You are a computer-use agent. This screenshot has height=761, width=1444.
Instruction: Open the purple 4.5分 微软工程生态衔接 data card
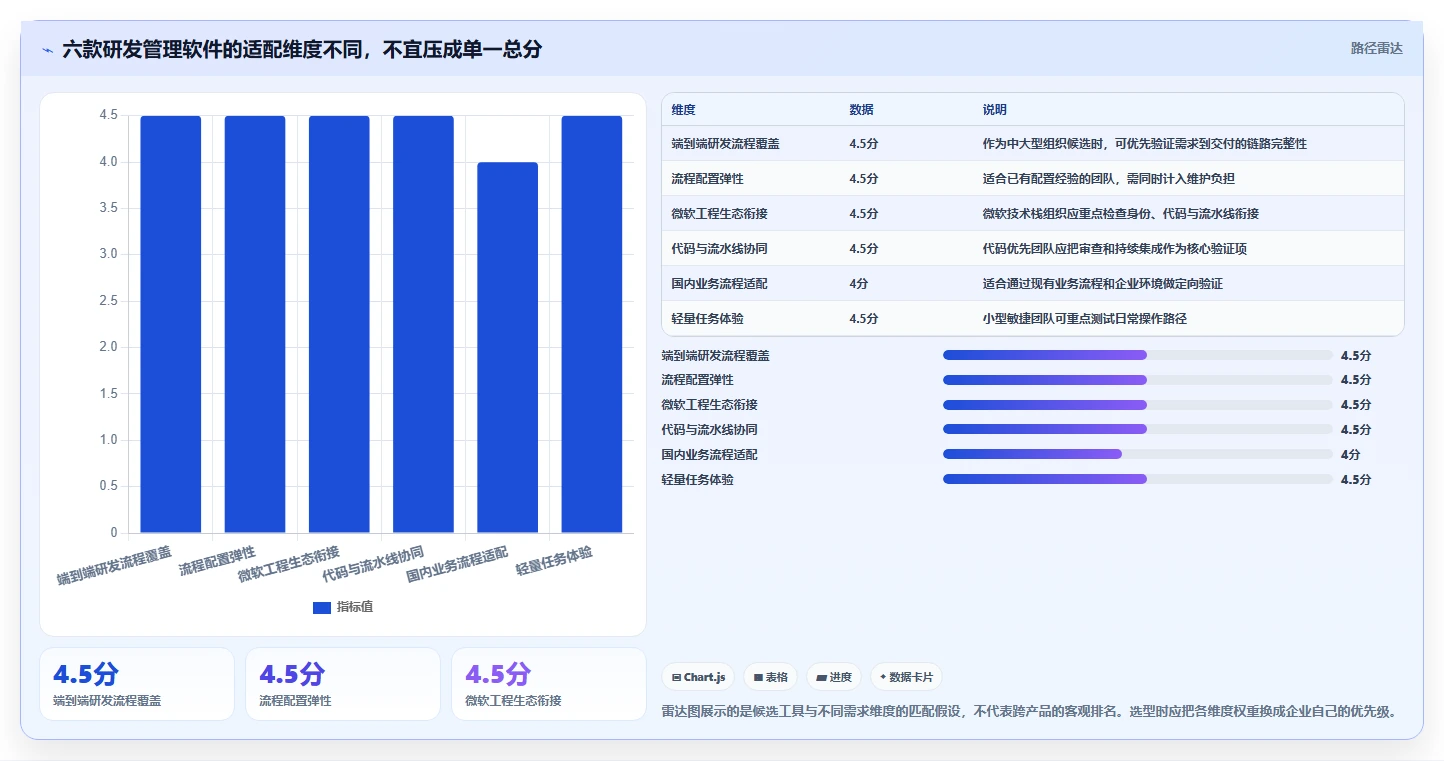(x=549, y=684)
